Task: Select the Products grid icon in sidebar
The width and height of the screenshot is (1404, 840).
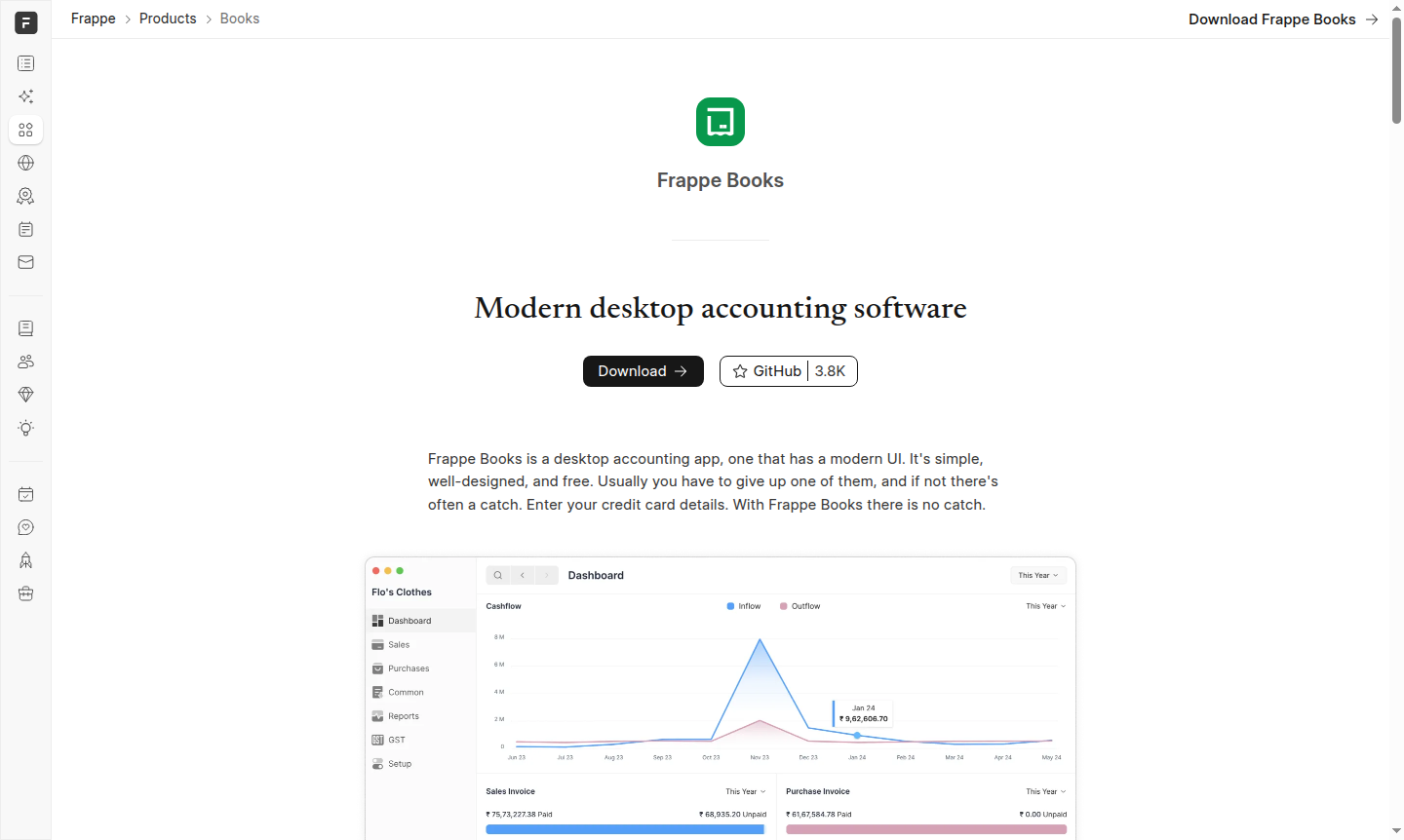Action: 25,130
